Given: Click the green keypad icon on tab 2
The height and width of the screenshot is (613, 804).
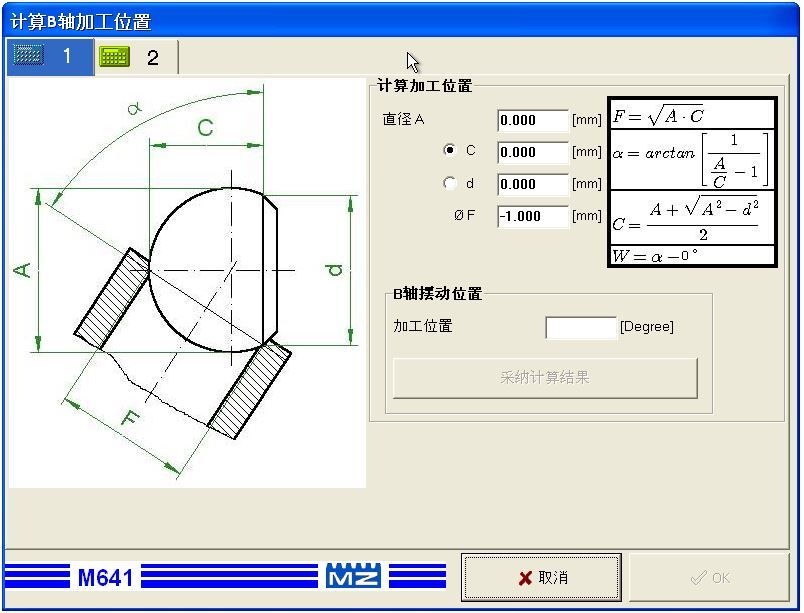Looking at the screenshot, I should coord(114,56).
